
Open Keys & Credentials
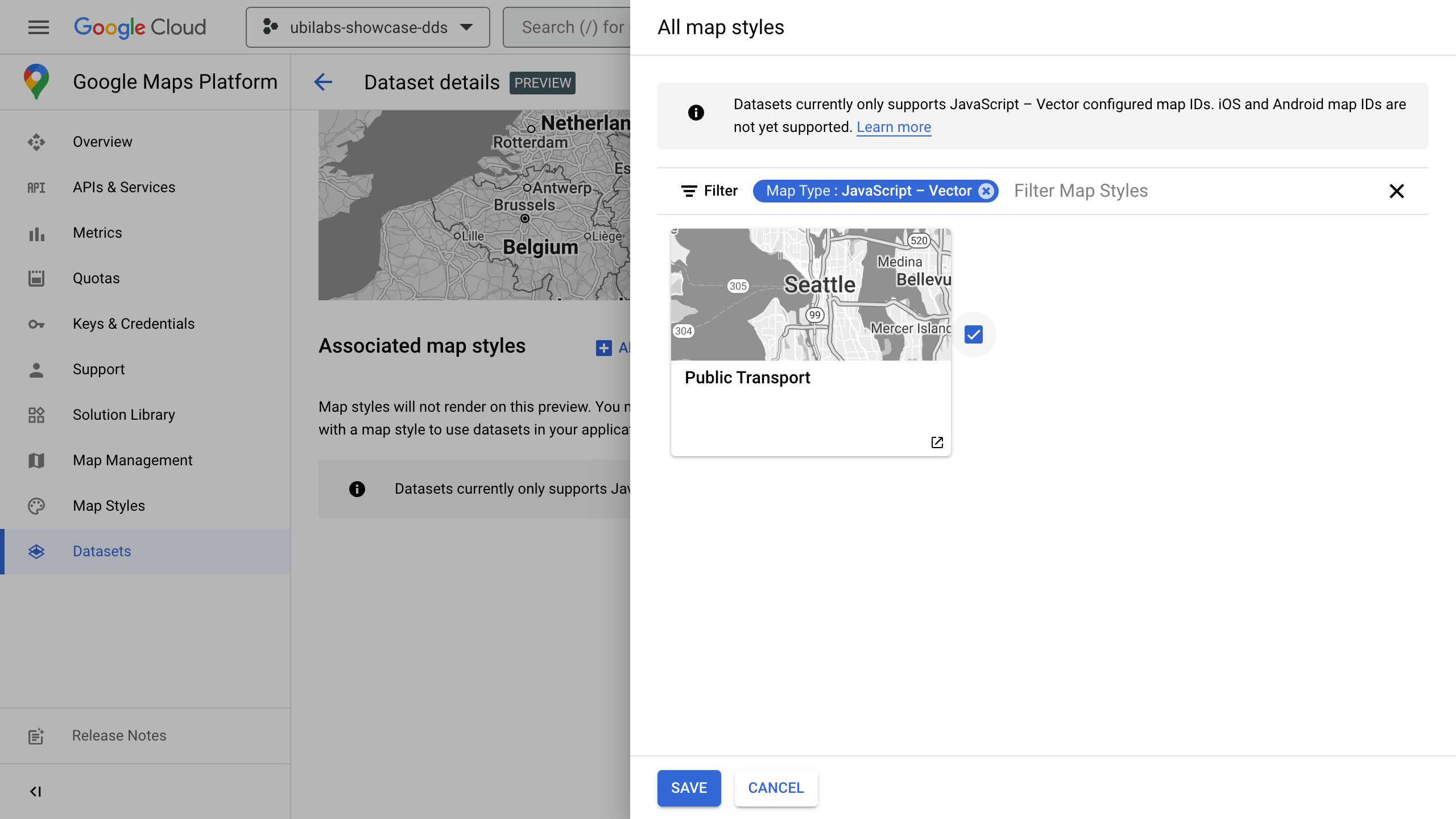[x=145, y=324]
